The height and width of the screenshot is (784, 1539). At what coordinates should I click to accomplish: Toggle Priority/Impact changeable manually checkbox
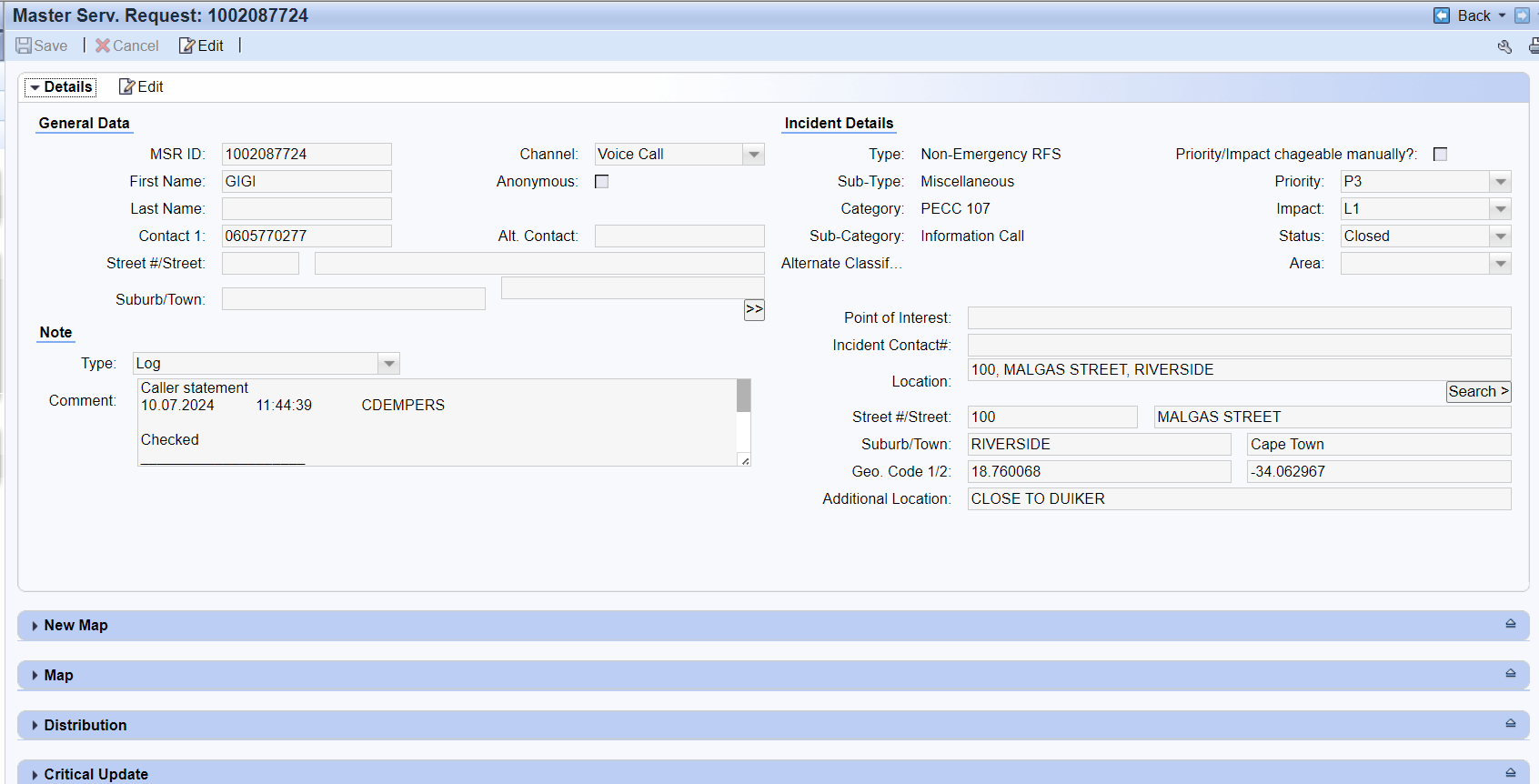[x=1440, y=155]
